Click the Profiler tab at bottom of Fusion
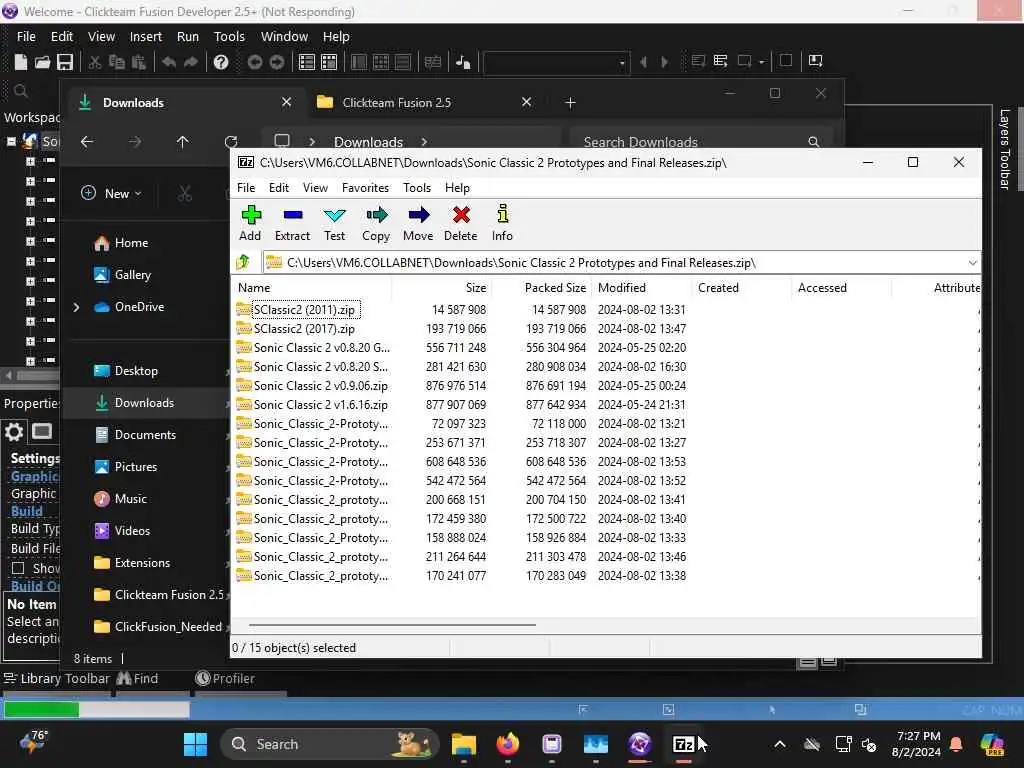The width and height of the screenshot is (1024, 768). pyautogui.click(x=225, y=679)
